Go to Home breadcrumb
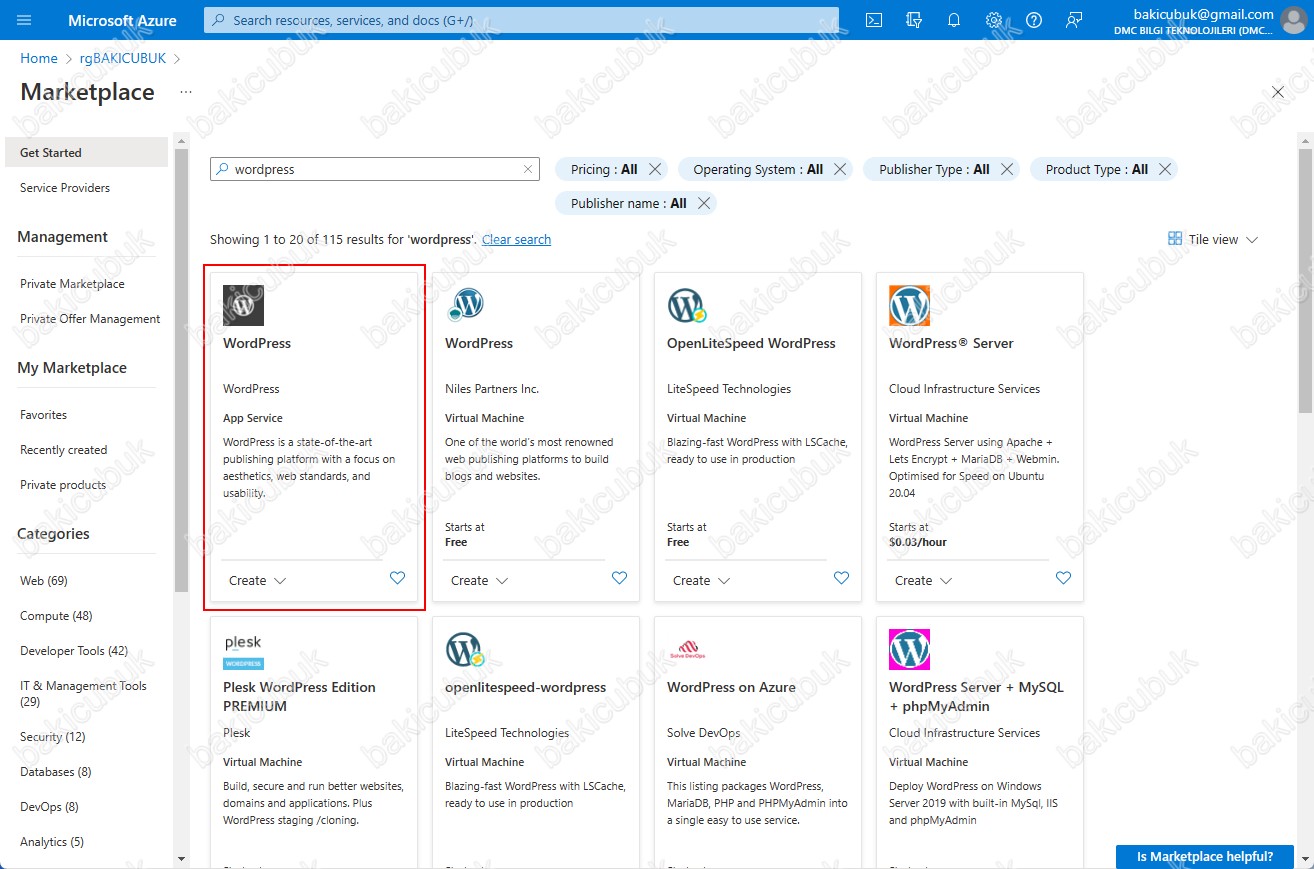The image size is (1314, 869). pos(39,58)
